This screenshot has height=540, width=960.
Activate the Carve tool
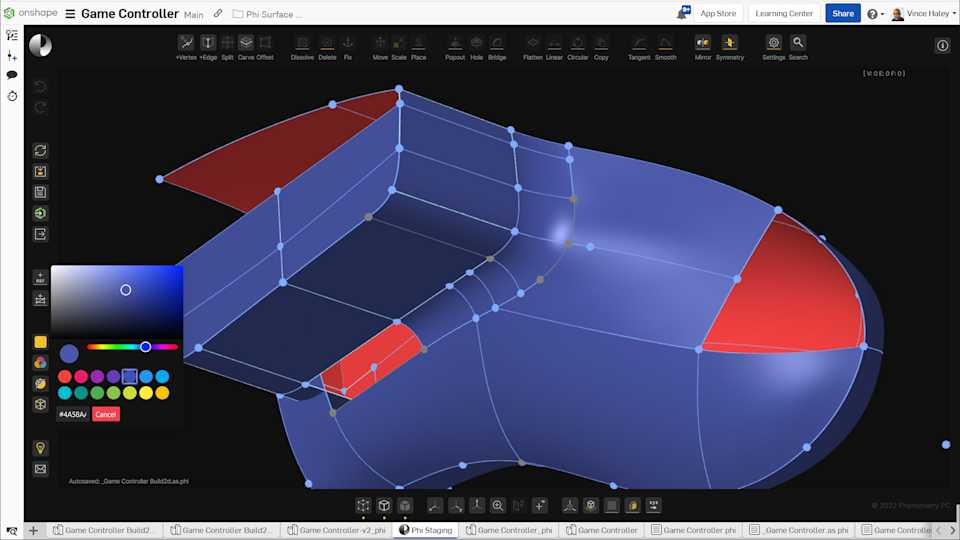pyautogui.click(x=246, y=47)
